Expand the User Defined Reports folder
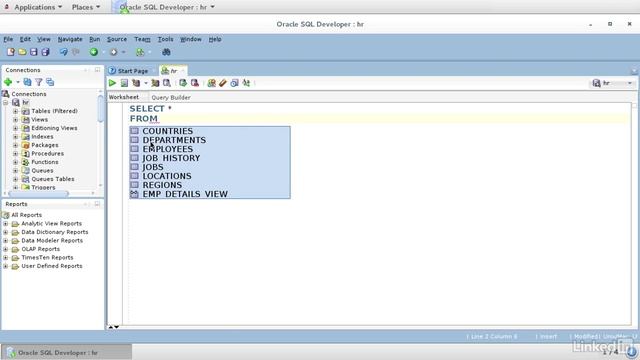Image resolution: width=640 pixels, height=360 pixels. click(x=6, y=266)
